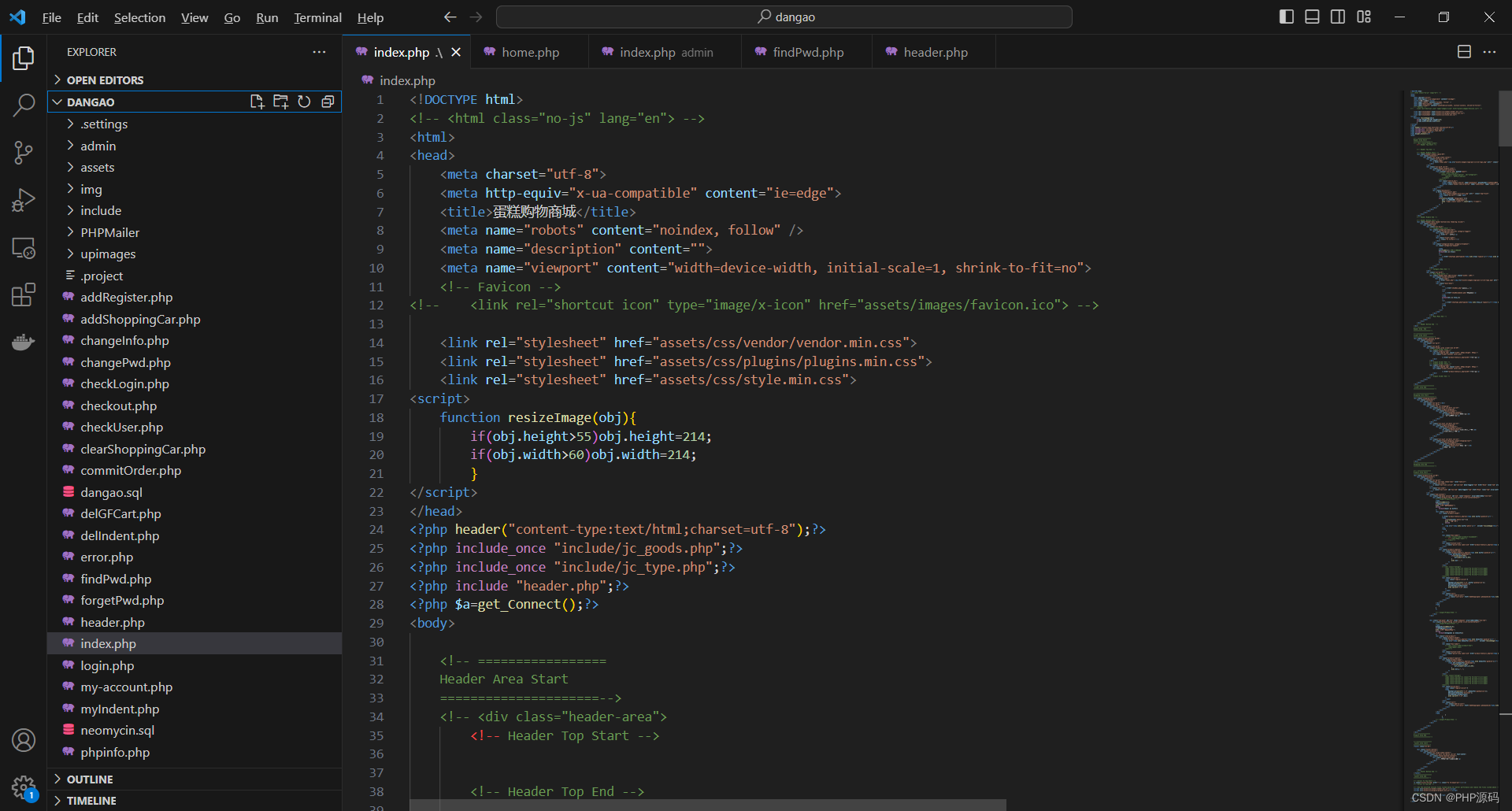Open the Terminal menu

click(317, 17)
